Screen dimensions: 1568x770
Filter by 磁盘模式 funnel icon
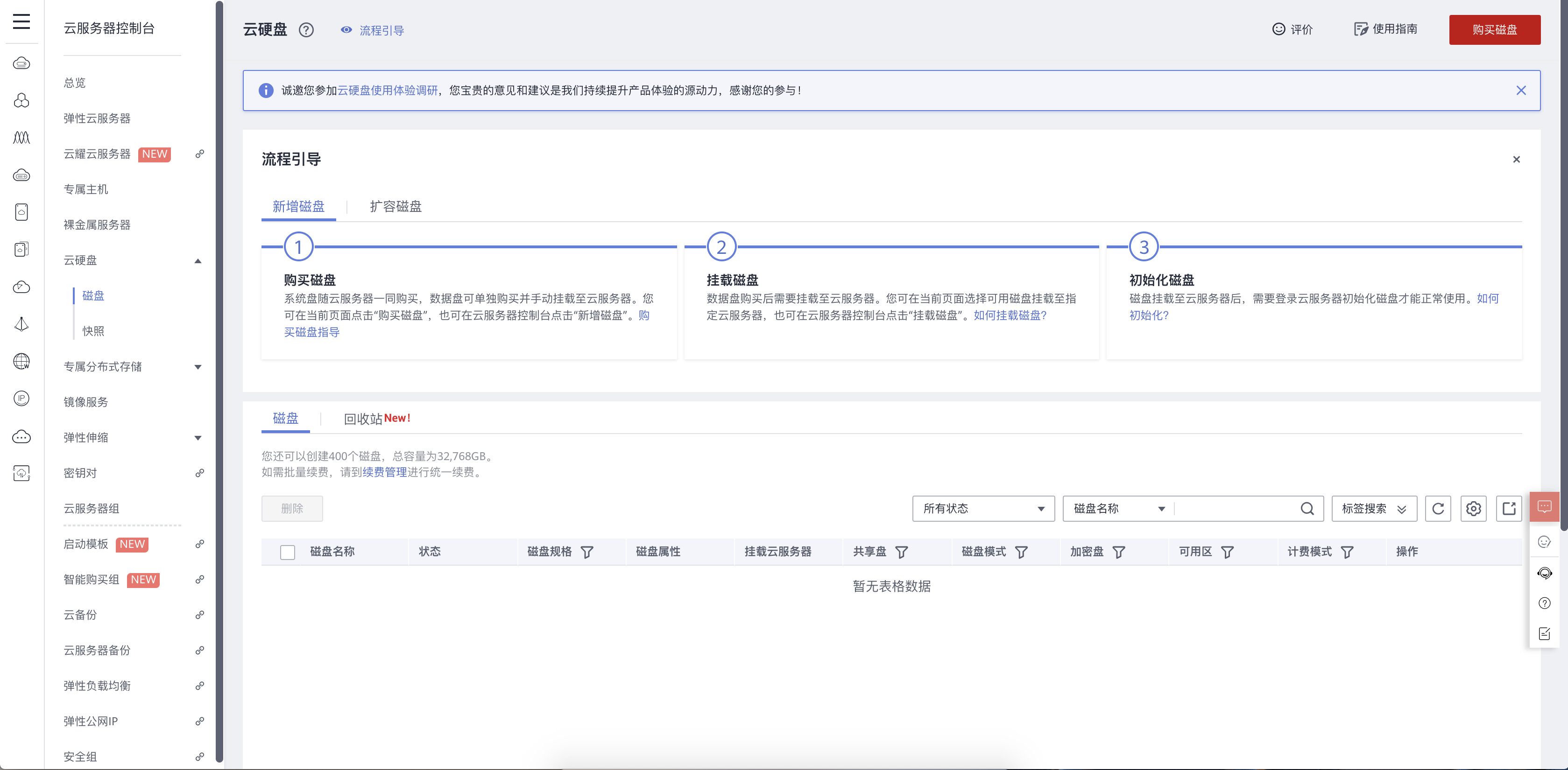coord(1021,552)
